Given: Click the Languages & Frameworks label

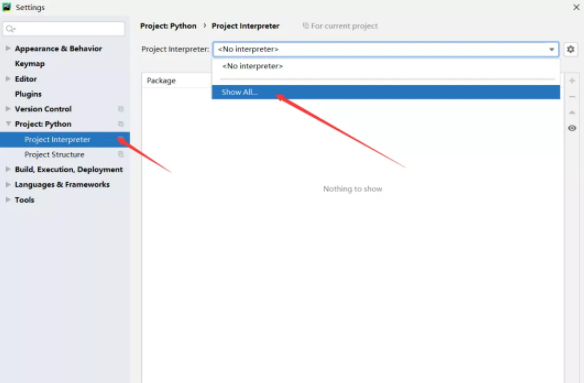Looking at the screenshot, I should 62,184.
